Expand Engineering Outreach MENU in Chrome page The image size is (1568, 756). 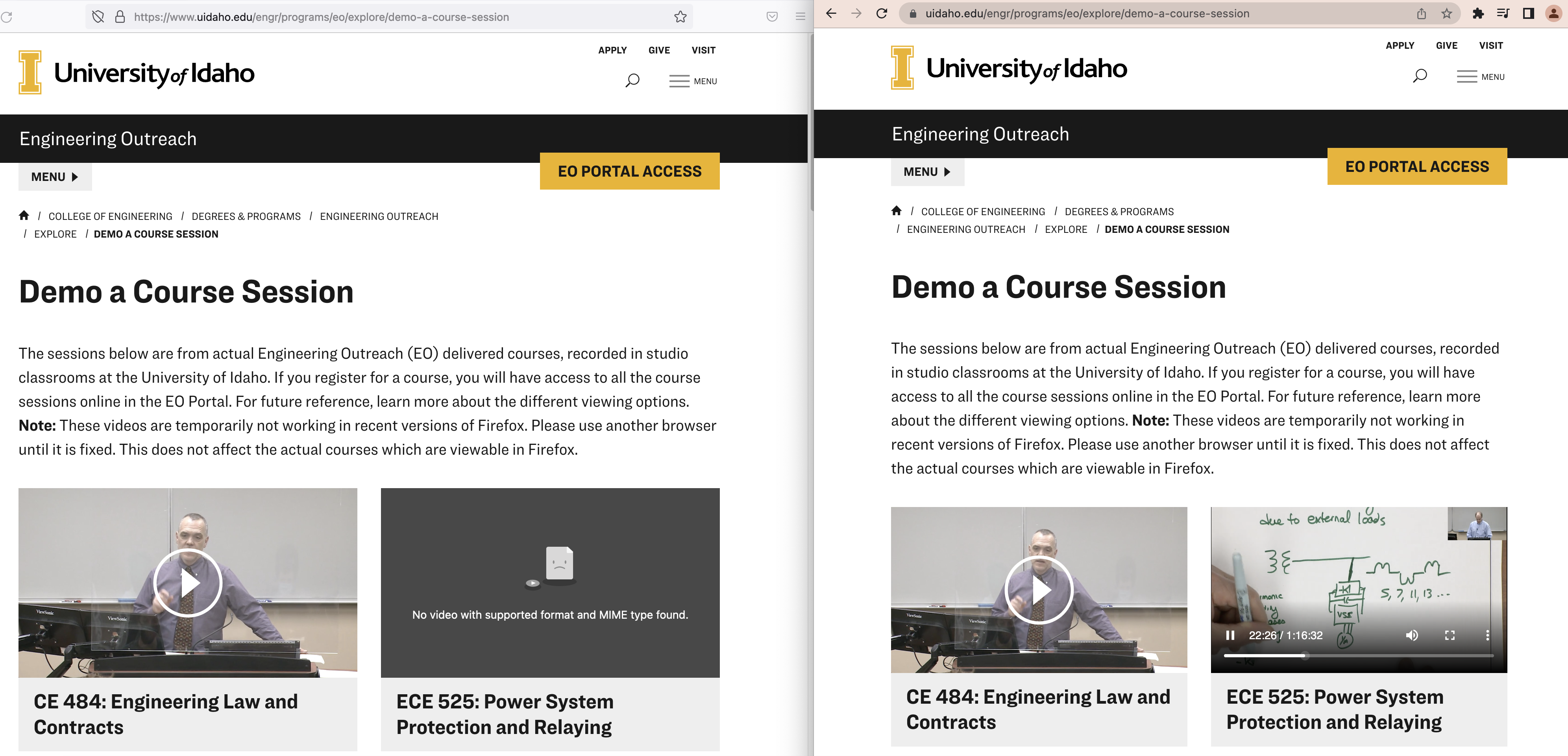point(927,172)
